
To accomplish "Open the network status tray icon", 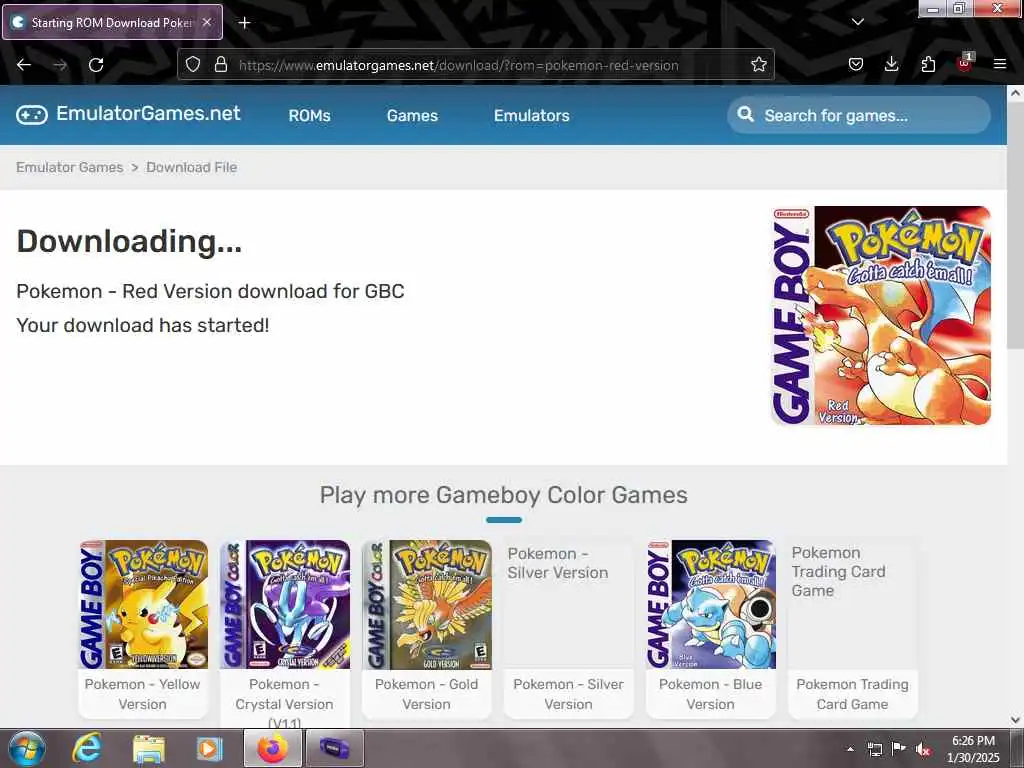I will pyautogui.click(x=875, y=749).
